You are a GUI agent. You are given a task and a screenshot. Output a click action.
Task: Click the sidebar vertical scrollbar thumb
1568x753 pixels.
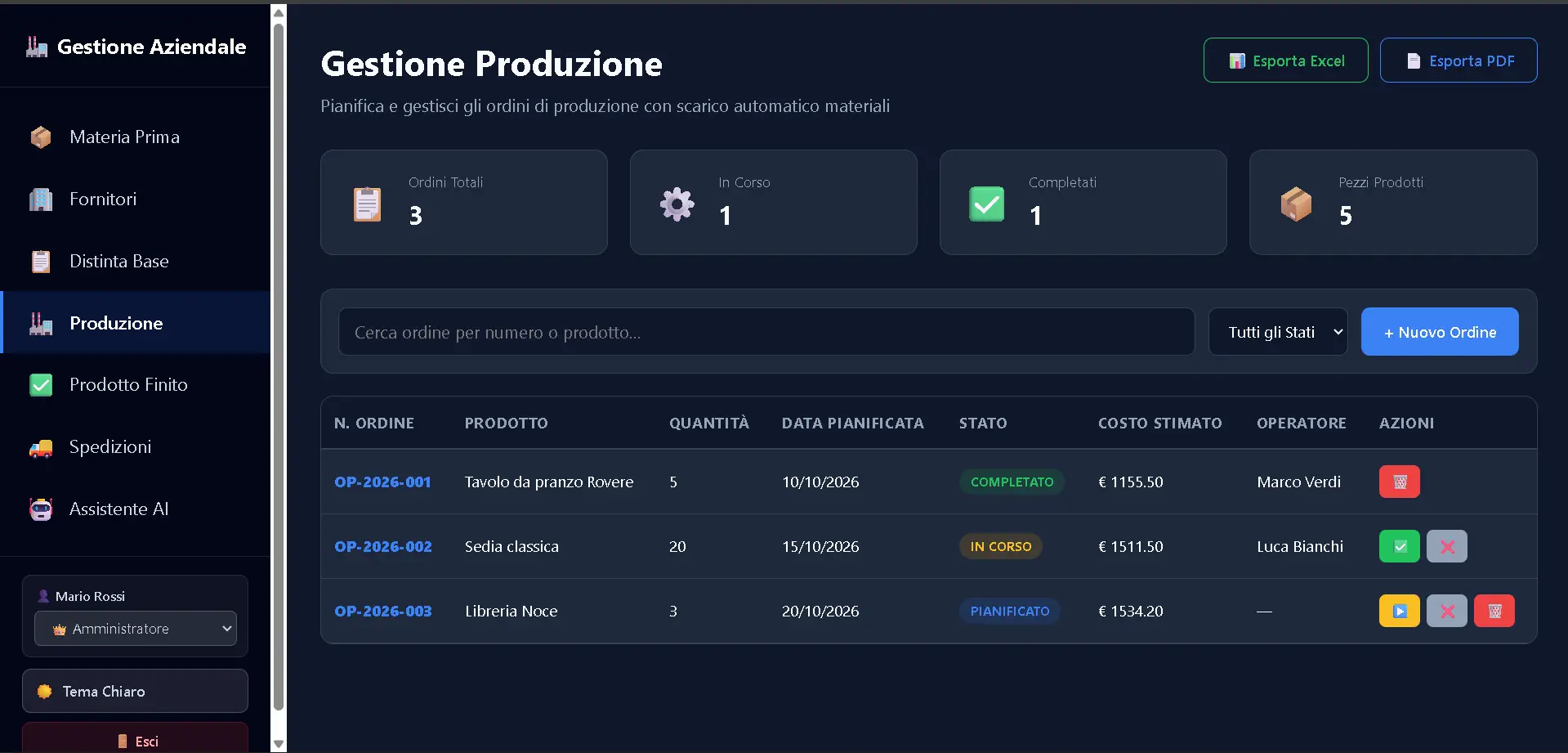tap(279, 366)
